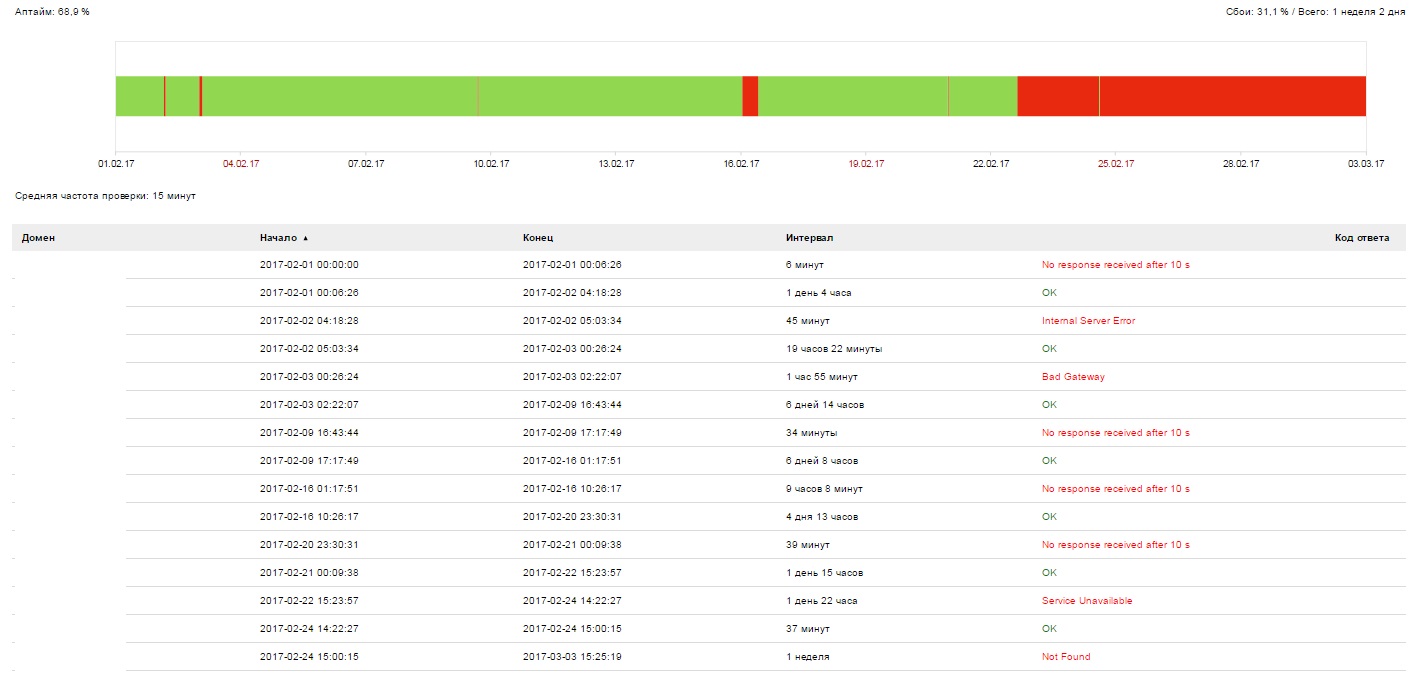Click start time 2017-02-01 00:00:00
1417x681 pixels.
coord(309,265)
